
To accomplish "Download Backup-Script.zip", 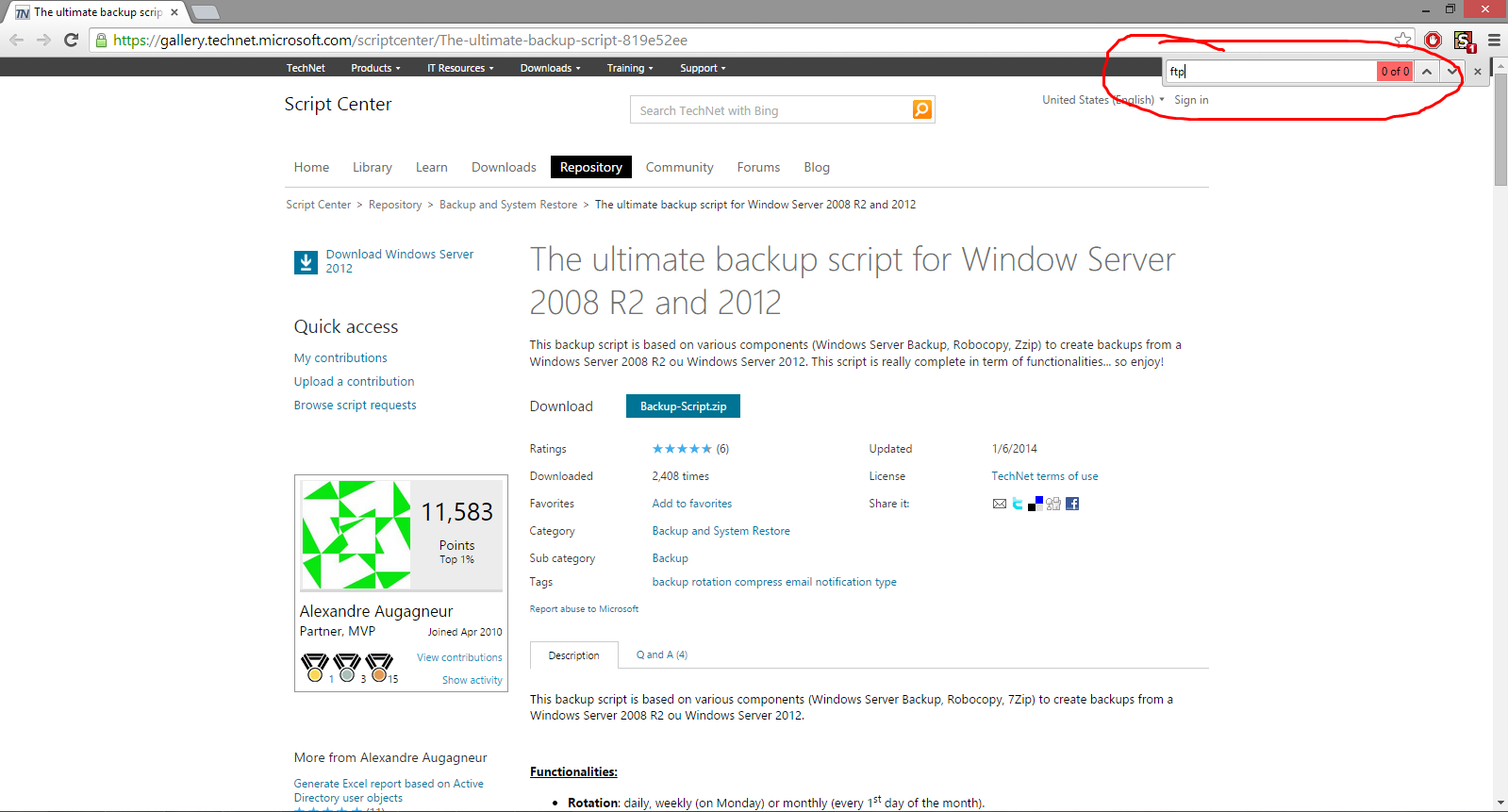I will tap(683, 406).
